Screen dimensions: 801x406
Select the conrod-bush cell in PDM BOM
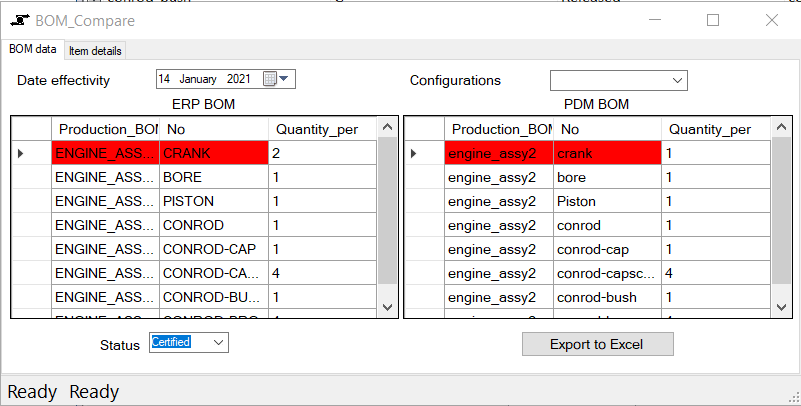coord(607,297)
